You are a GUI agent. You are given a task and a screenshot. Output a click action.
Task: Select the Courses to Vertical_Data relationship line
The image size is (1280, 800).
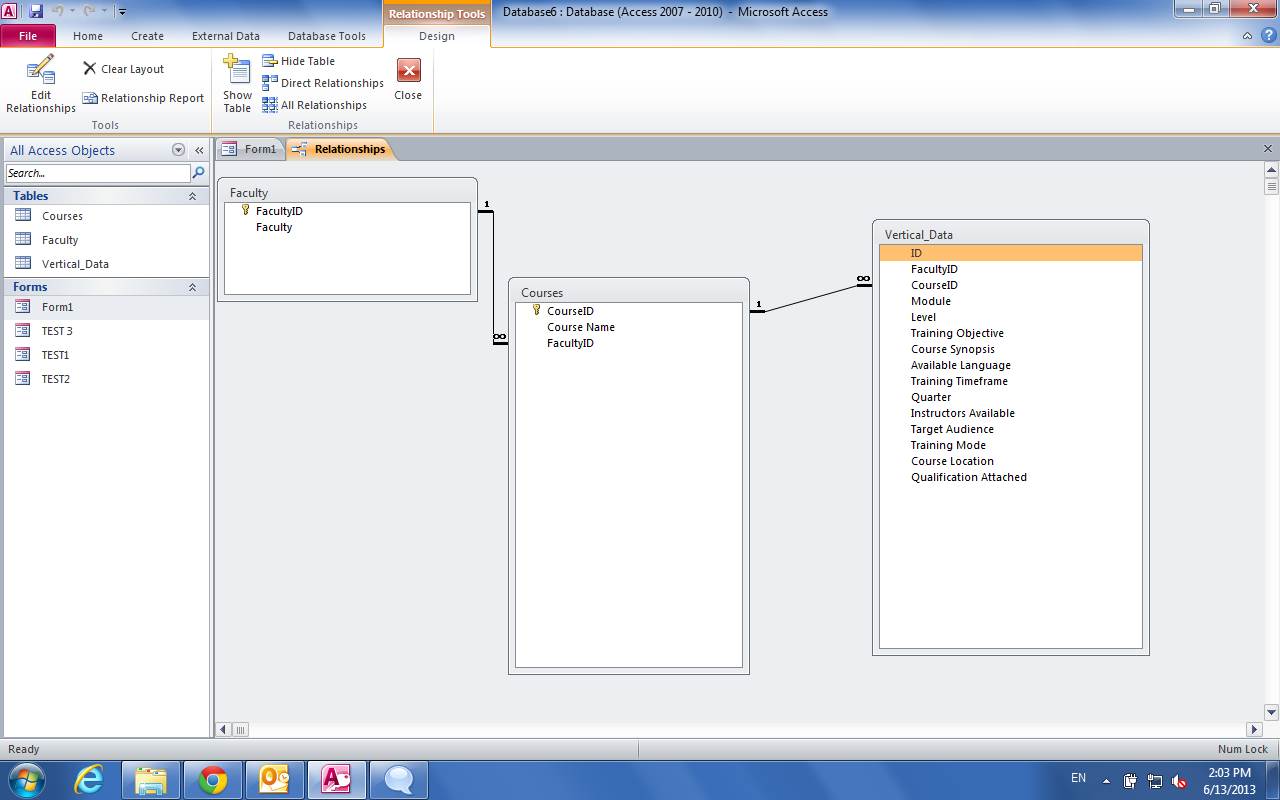810,298
